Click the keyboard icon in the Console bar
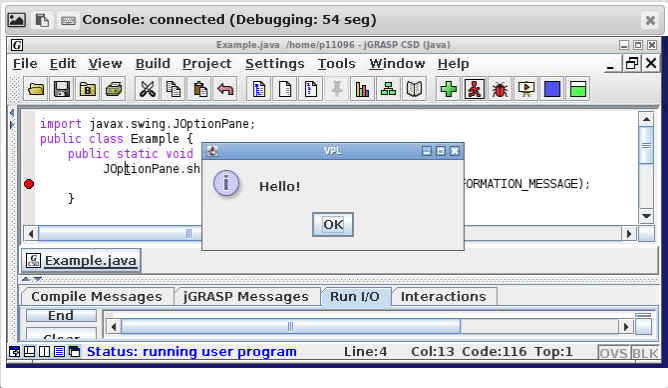668x388 pixels. tap(68, 20)
